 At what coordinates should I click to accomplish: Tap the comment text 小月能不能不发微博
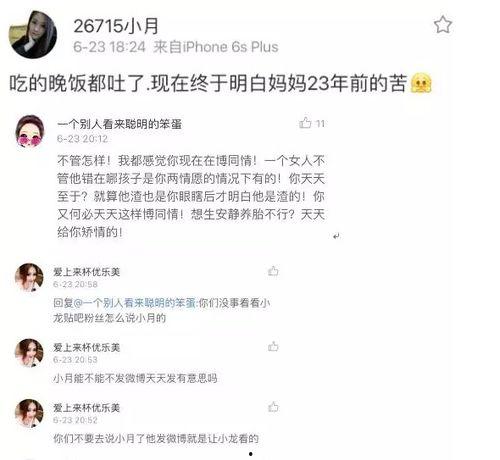[135, 378]
